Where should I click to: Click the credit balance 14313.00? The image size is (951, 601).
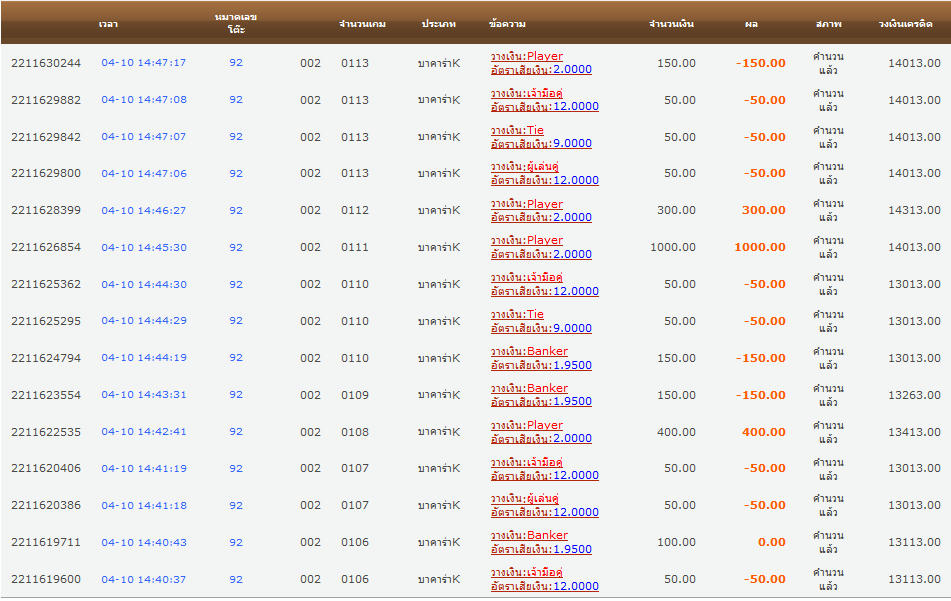tap(914, 211)
